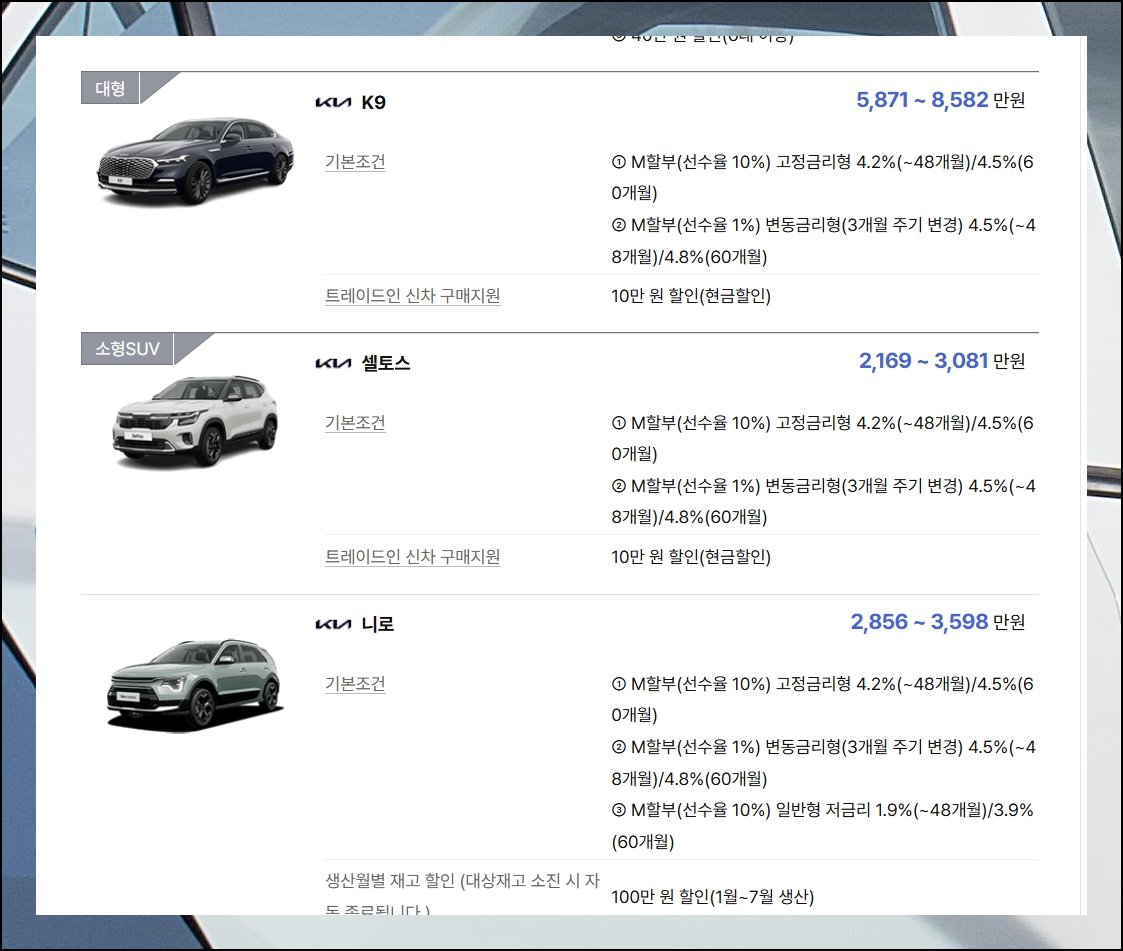Click 셀토스's ① 고정금리형 4.2% condition
This screenshot has width=1123, height=951.
coord(823,438)
